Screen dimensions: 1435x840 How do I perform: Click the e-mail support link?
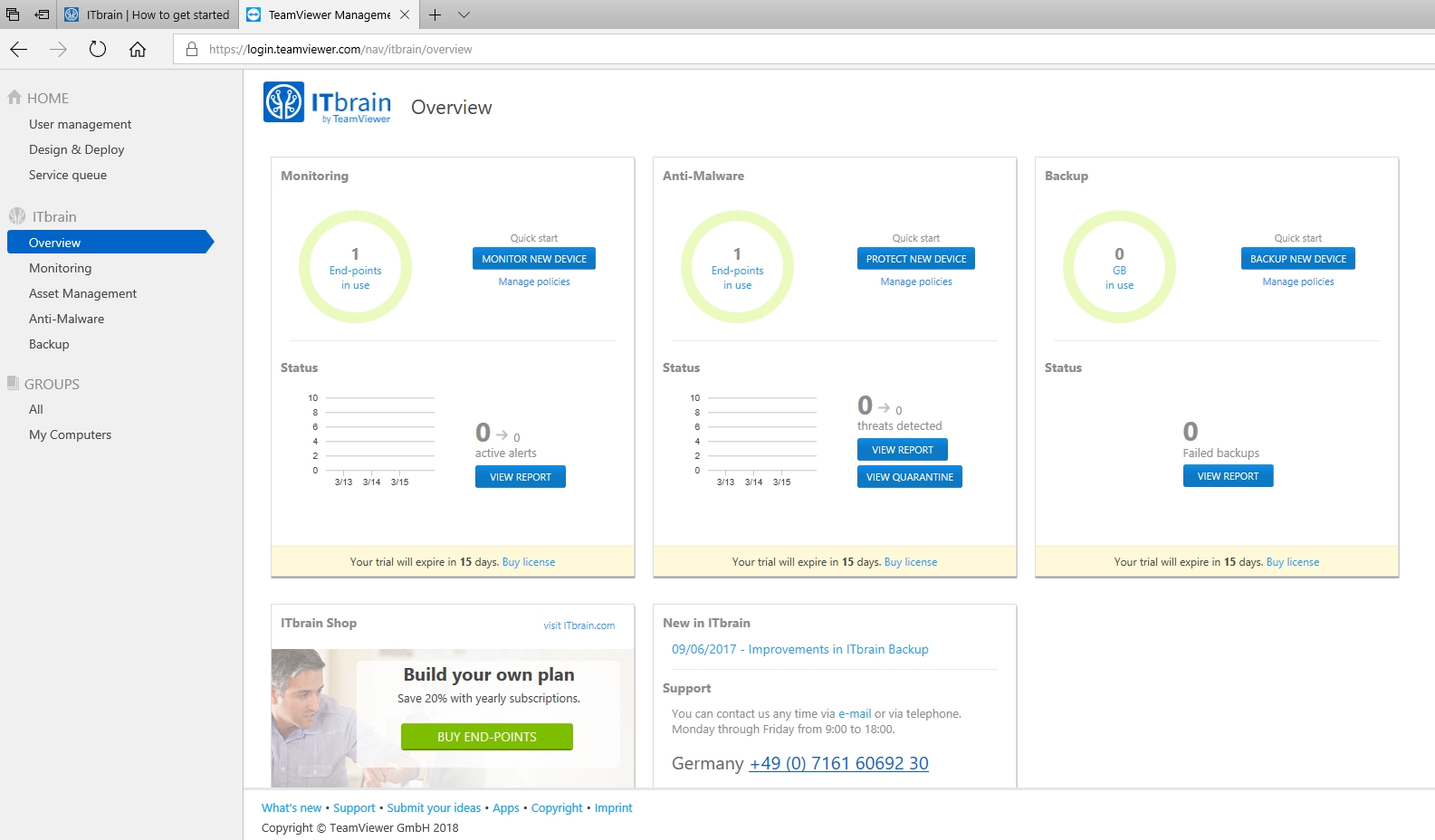[x=855, y=713]
